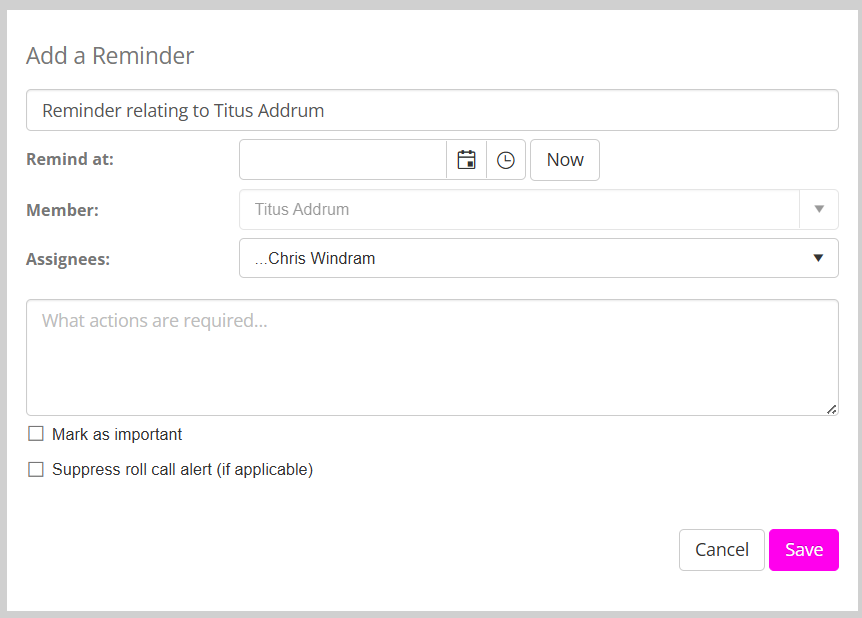Grab the actions textarea resize handle
This screenshot has height=618, width=862.
832,409
